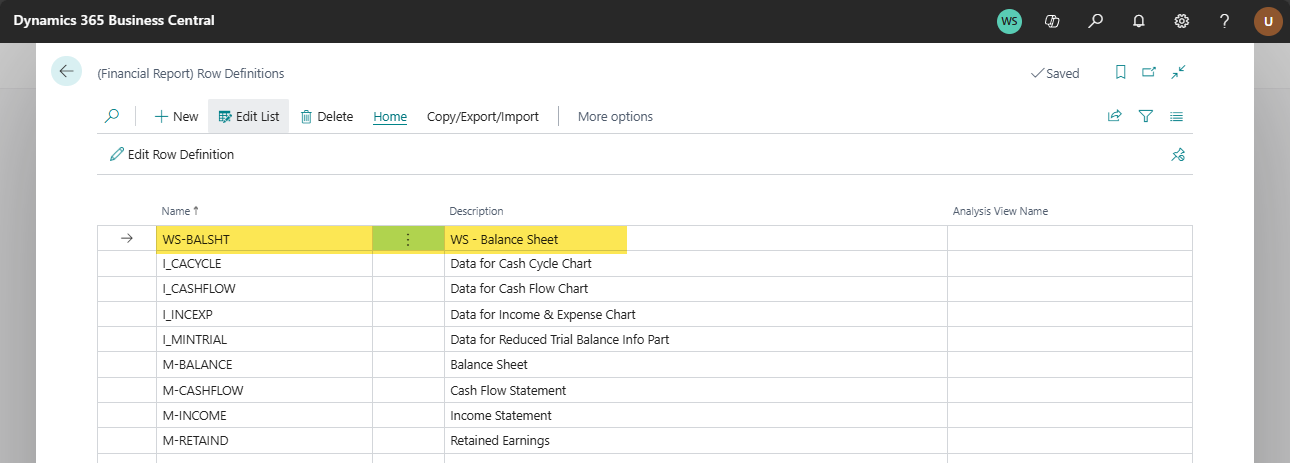This screenshot has width=1290, height=463.
Task: Select the WS-BALSHT name cell
Action: click(265, 239)
